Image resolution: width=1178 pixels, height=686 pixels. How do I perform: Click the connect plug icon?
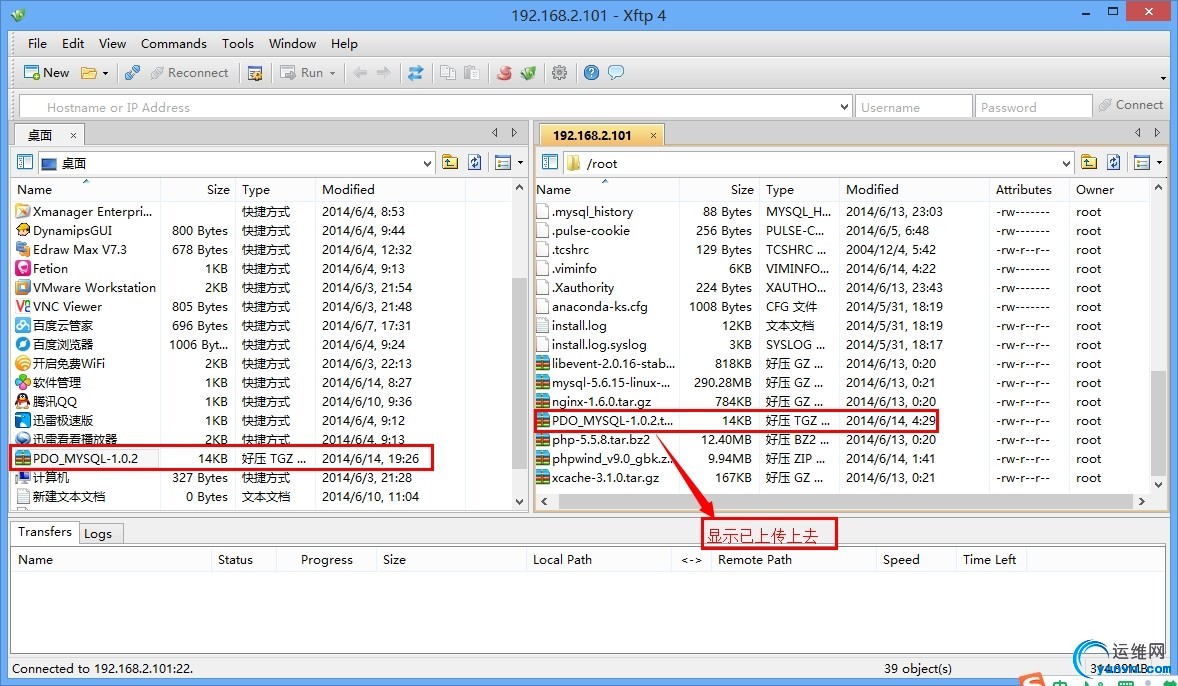pos(132,73)
